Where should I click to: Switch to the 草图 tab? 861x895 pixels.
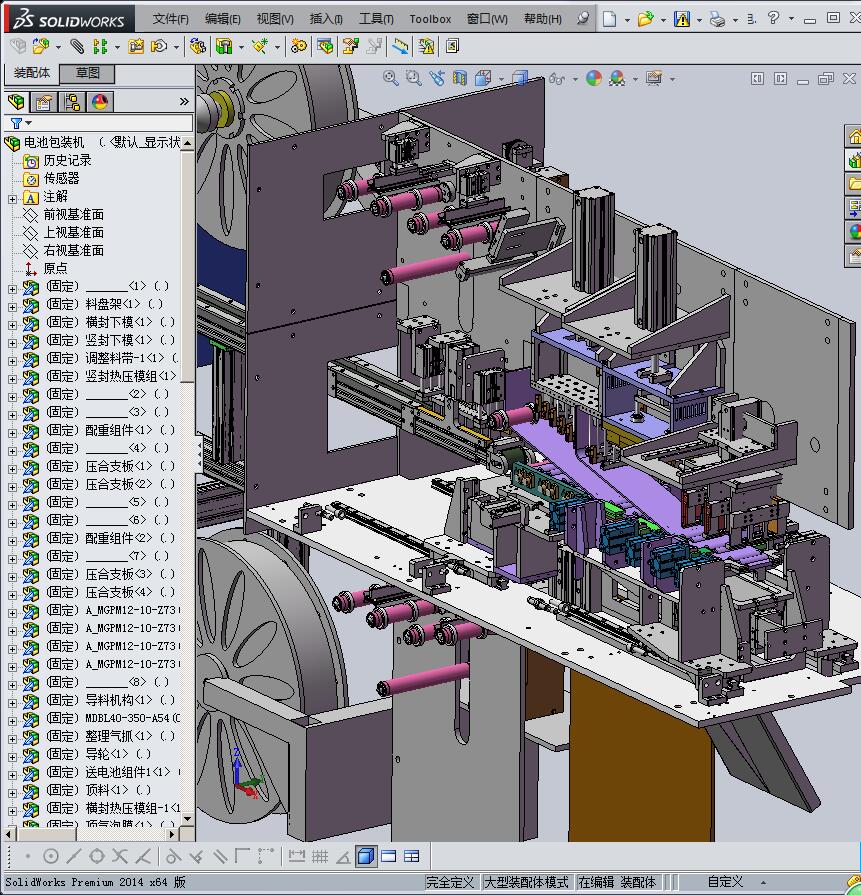click(x=87, y=73)
